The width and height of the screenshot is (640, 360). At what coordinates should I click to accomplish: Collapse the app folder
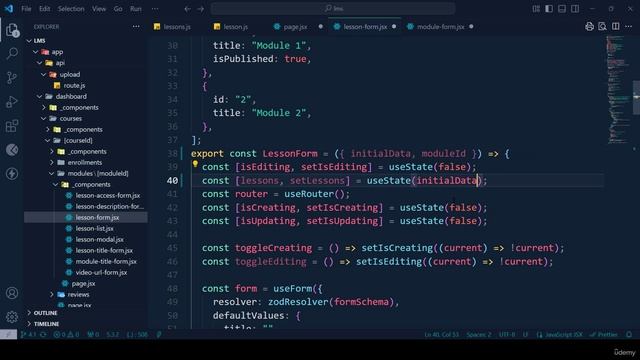(57, 52)
